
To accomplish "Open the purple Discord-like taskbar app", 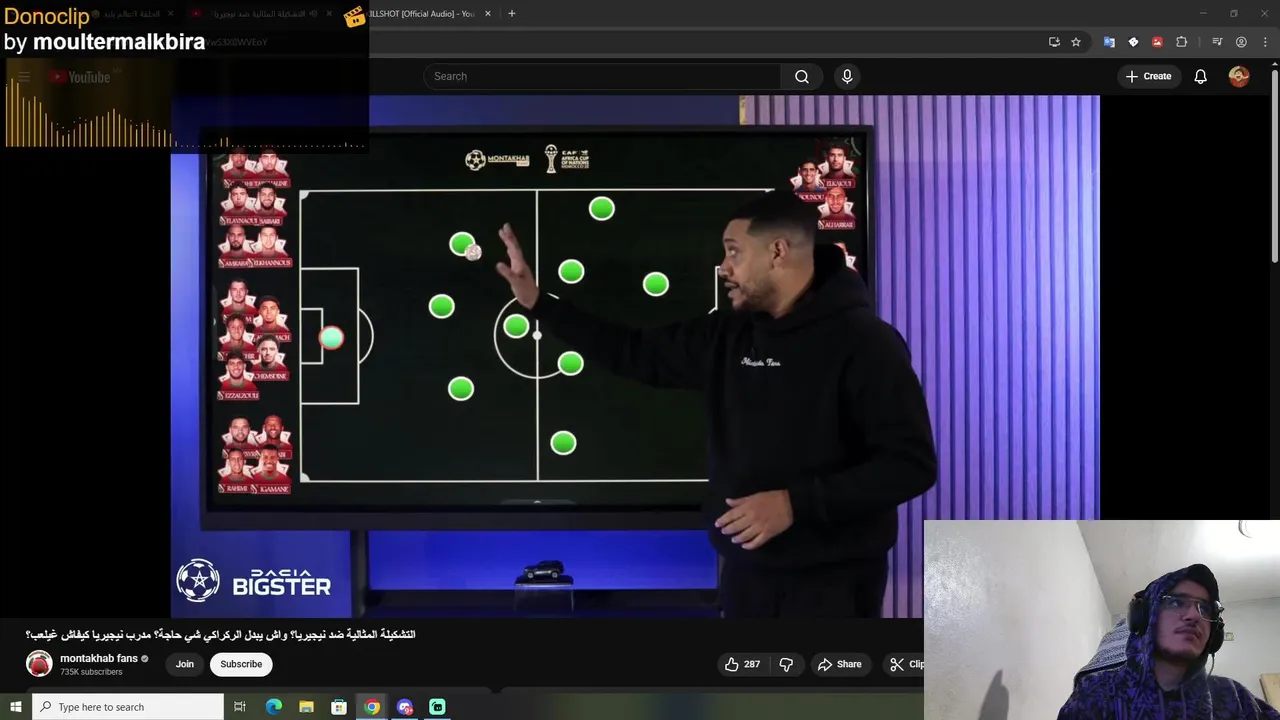I will pyautogui.click(x=404, y=707).
